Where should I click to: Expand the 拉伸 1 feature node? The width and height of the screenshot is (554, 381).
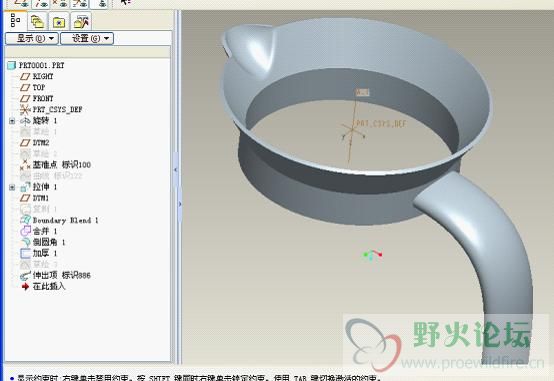(12, 187)
